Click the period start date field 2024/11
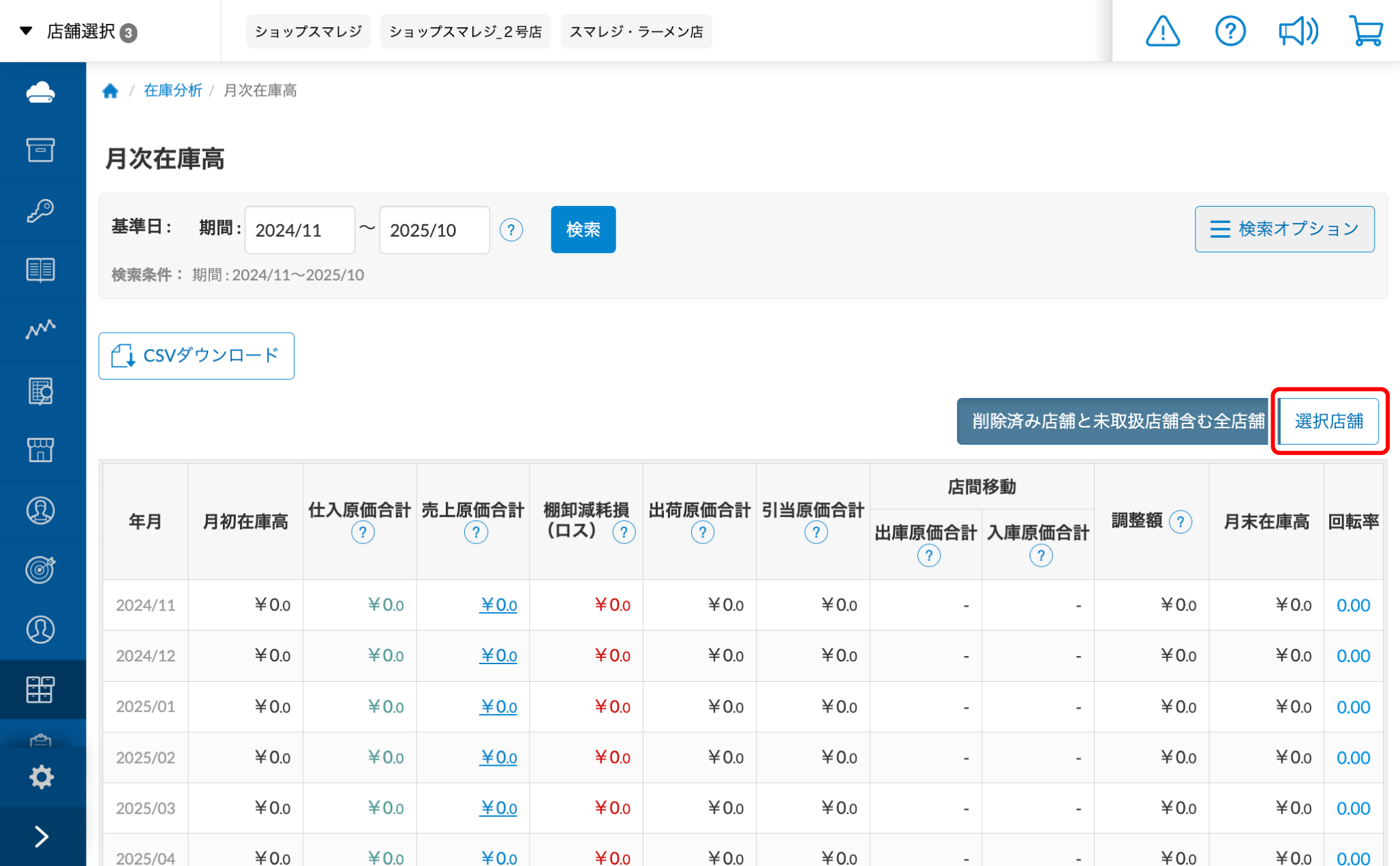The image size is (1400, 866). pos(300,230)
